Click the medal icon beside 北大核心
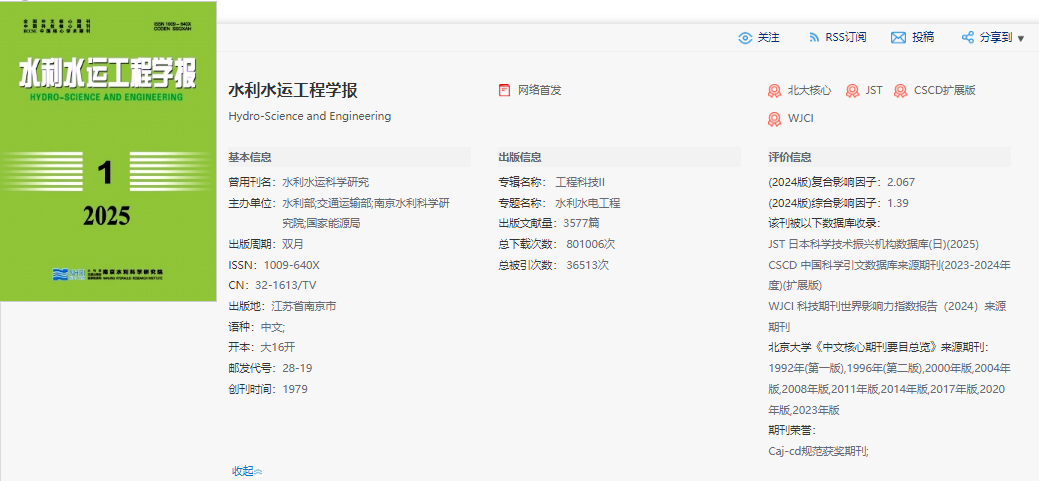The width and height of the screenshot is (1039, 481). (775, 91)
